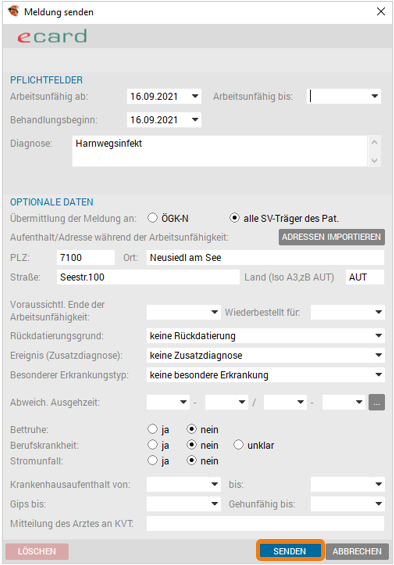Viewport: 394px width, 565px height.
Task: Open the second Abweich. Ausgehzeit time dropdown
Action: (x=242, y=402)
